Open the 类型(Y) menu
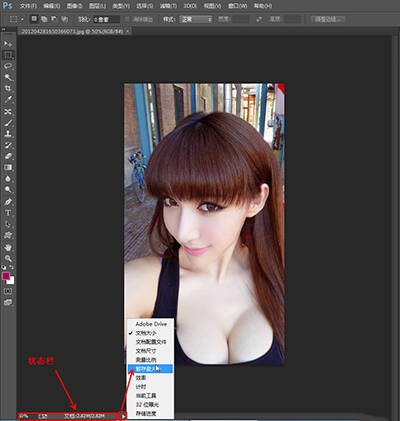The height and width of the screenshot is (421, 400). click(x=121, y=6)
